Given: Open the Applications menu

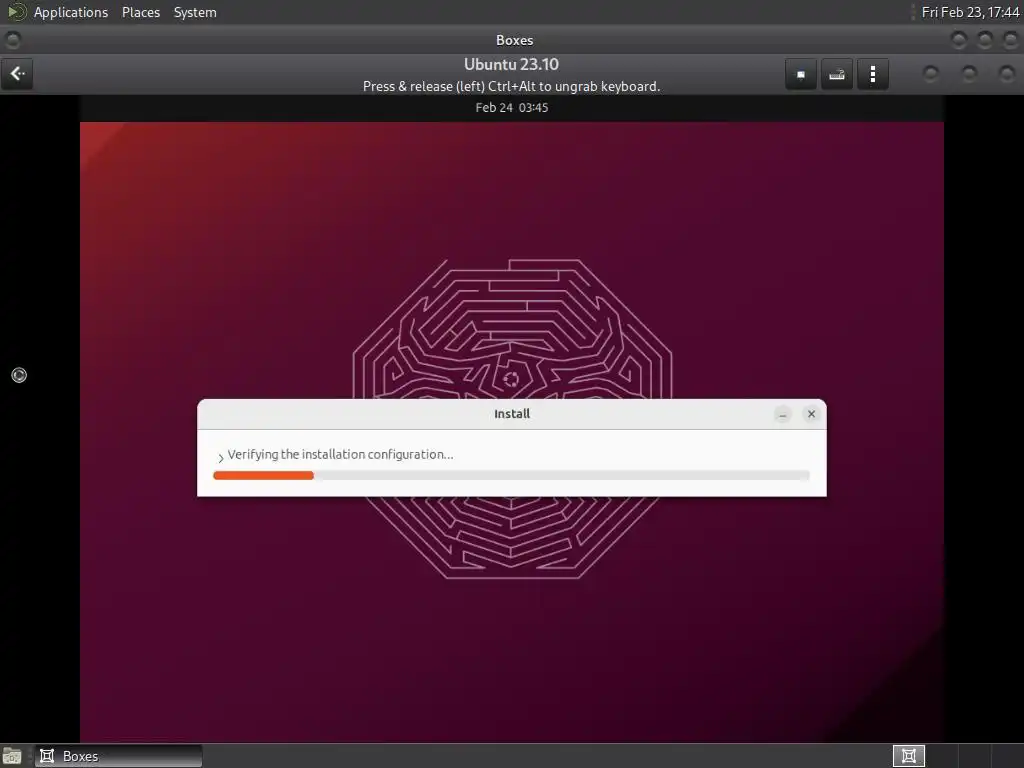Looking at the screenshot, I should pos(71,12).
